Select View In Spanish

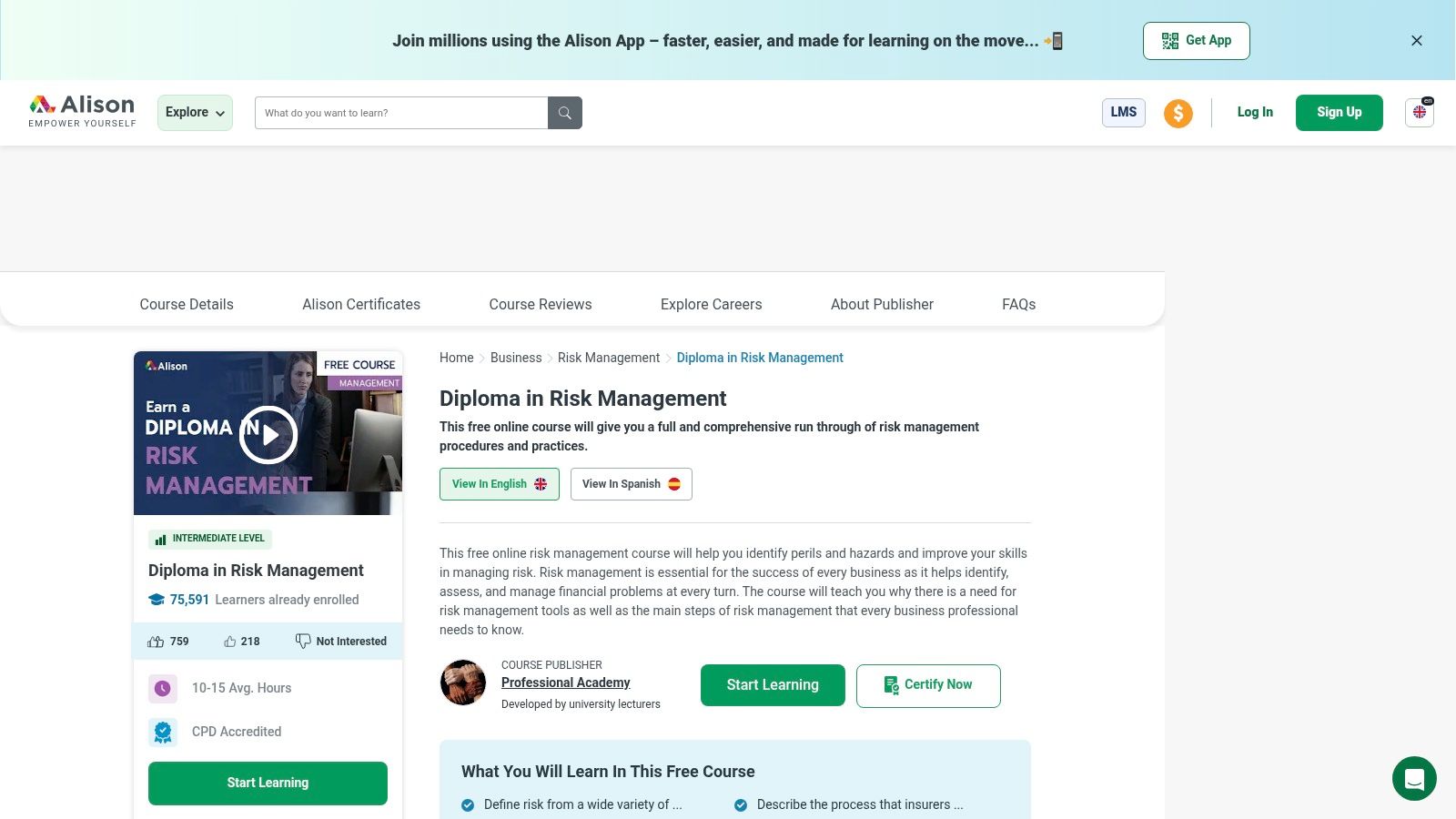[632, 484]
